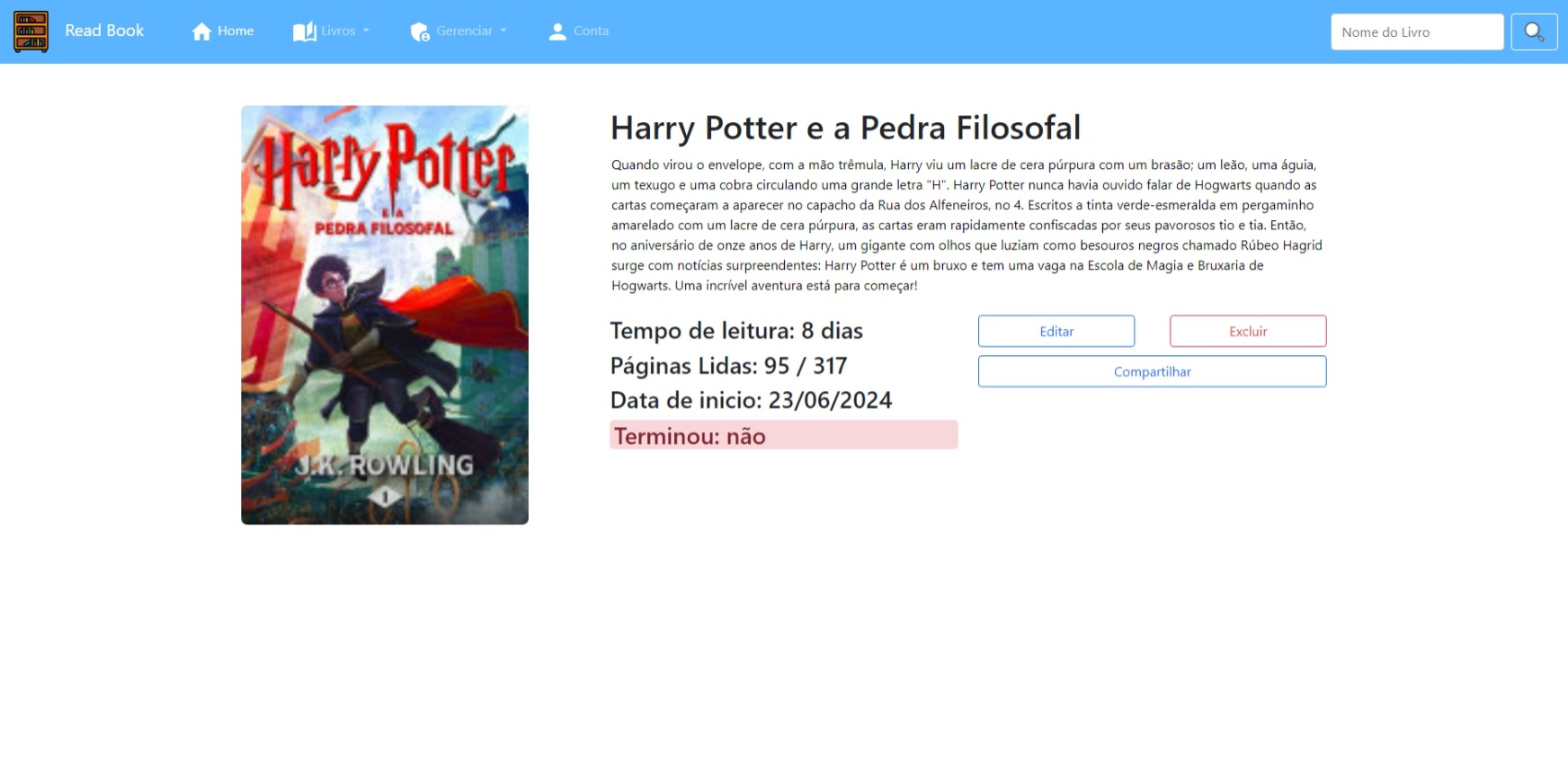Image resolution: width=1568 pixels, height=773 pixels.
Task: Click the Harry Potter e a Pedra Filosofal title
Action: (x=845, y=128)
